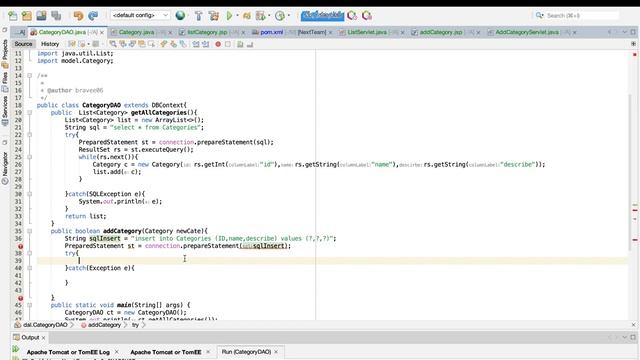Click the vertical scrollbar of the editor
640x360 pixels.
coord(629,171)
